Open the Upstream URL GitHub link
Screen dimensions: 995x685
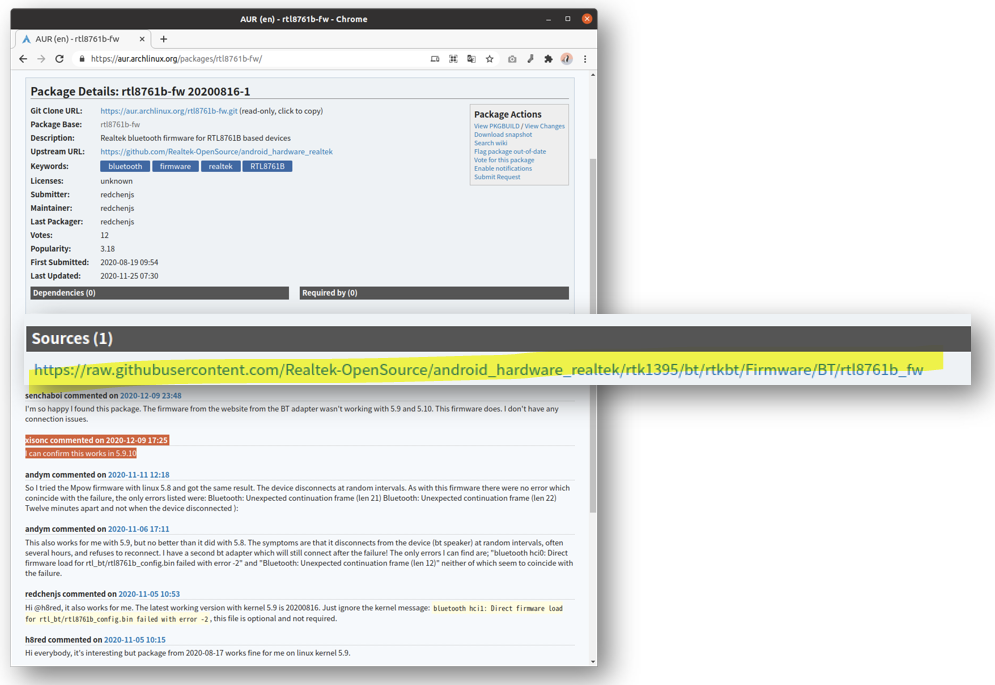pyautogui.click(x=216, y=152)
